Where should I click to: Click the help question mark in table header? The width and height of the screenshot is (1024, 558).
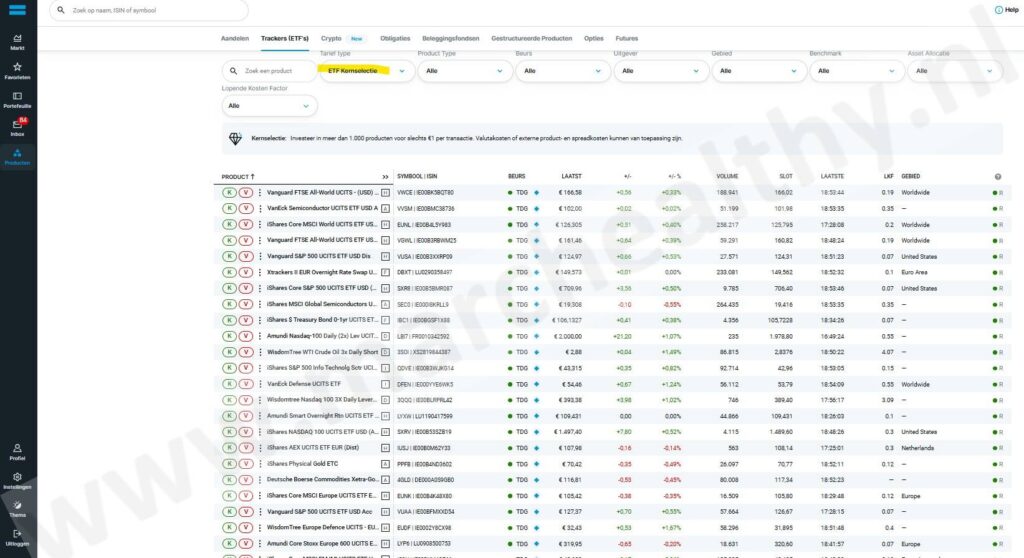(997, 176)
